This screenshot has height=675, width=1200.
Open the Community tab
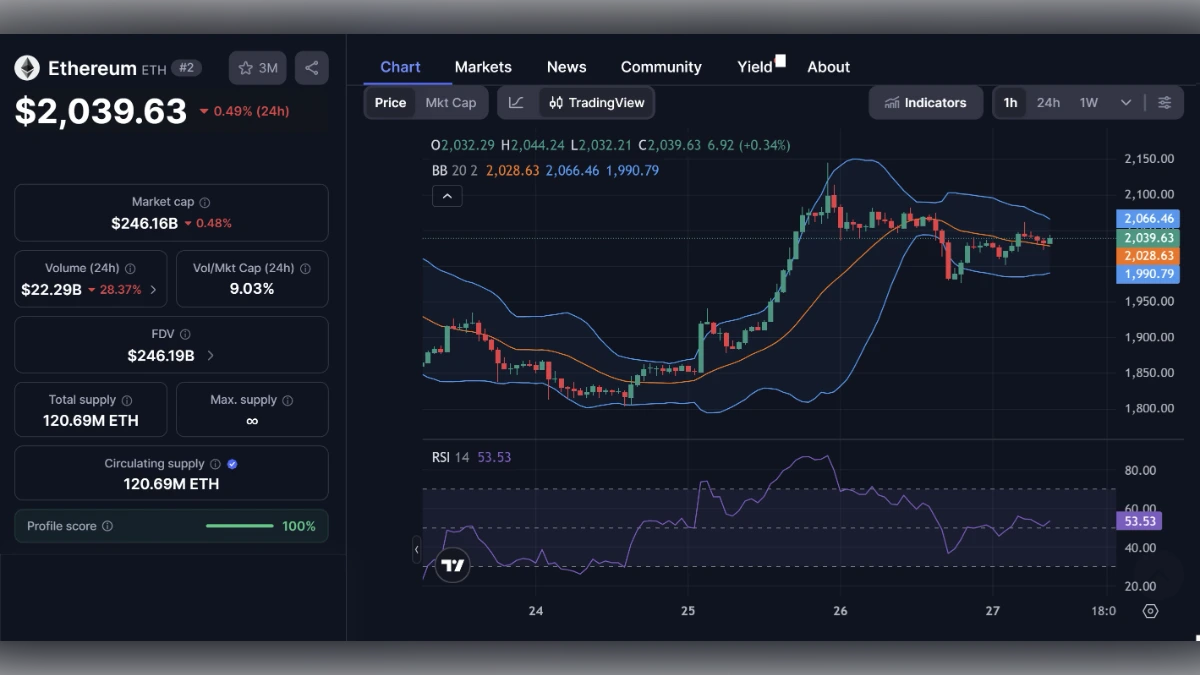coord(660,67)
